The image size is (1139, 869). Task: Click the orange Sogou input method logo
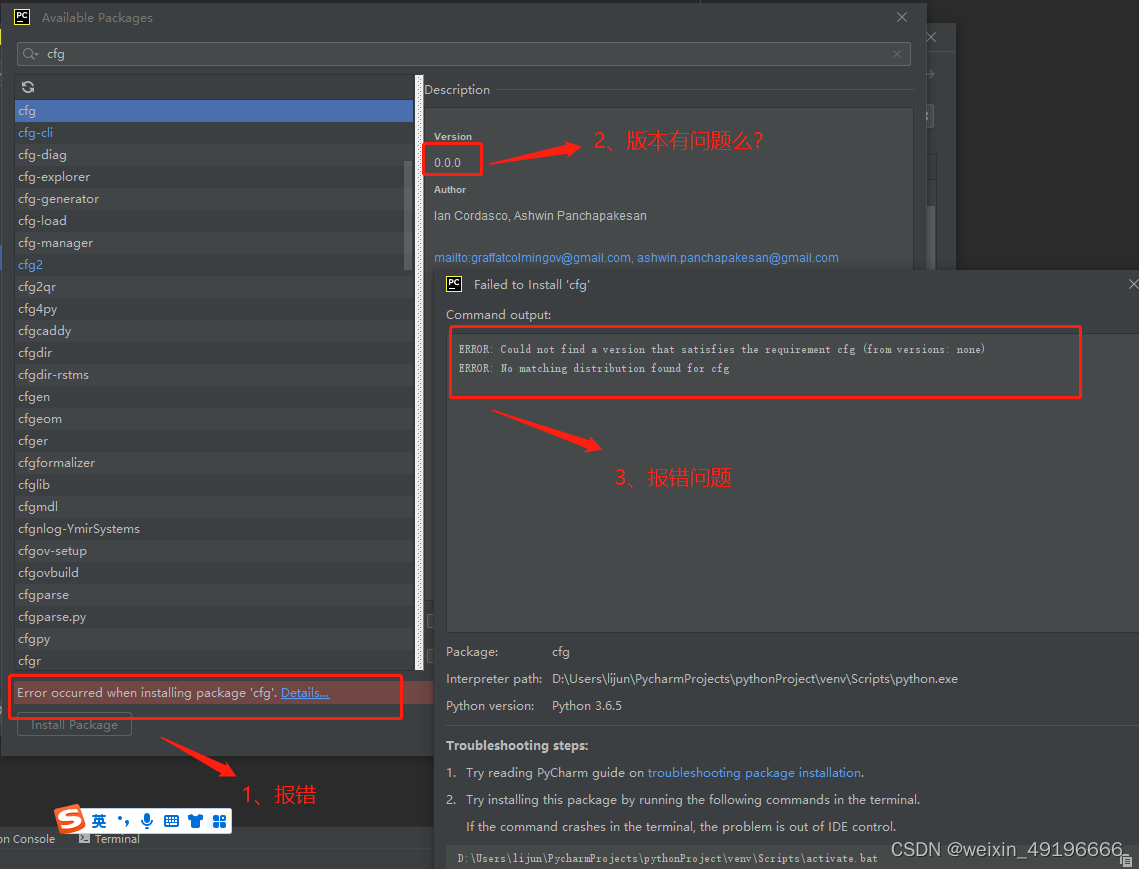[x=68, y=819]
